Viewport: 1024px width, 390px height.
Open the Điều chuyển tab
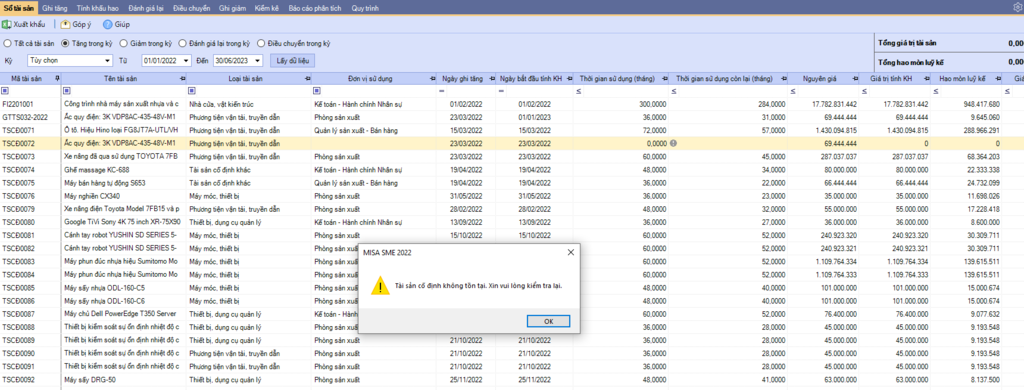(x=192, y=8)
